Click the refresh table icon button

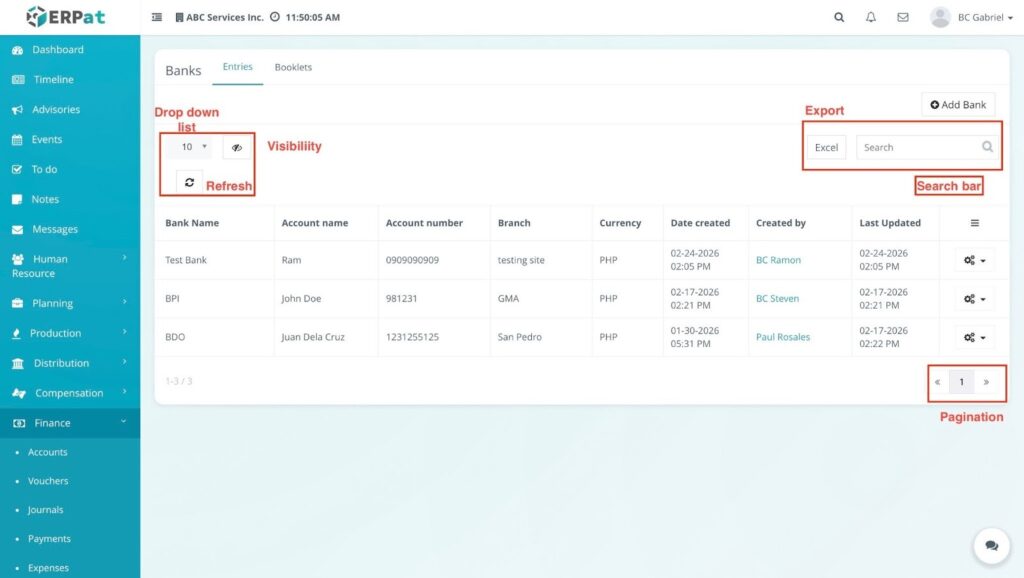(189, 183)
